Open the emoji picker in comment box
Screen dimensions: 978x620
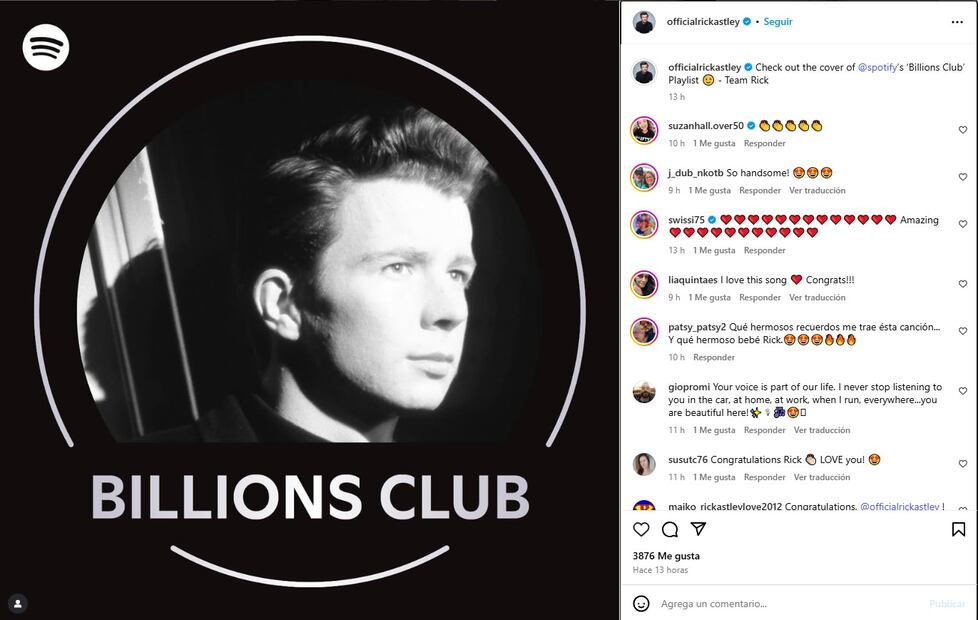point(641,604)
